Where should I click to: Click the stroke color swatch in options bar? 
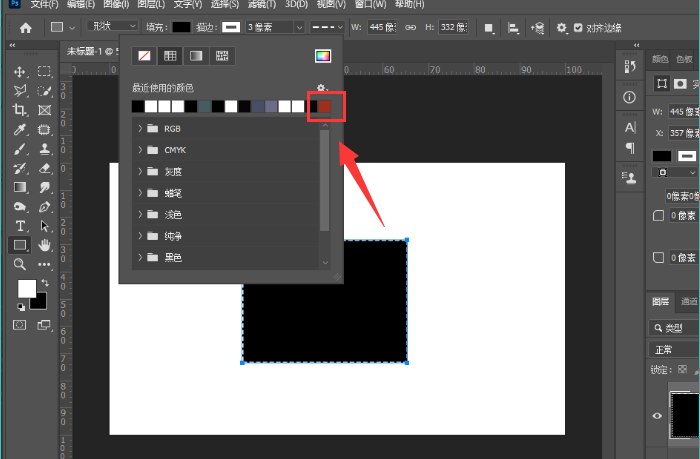pos(231,28)
